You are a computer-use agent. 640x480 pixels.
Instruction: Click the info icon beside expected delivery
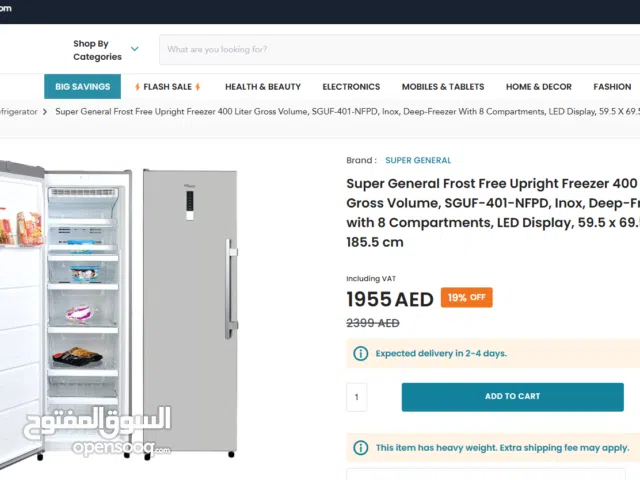tap(361, 353)
